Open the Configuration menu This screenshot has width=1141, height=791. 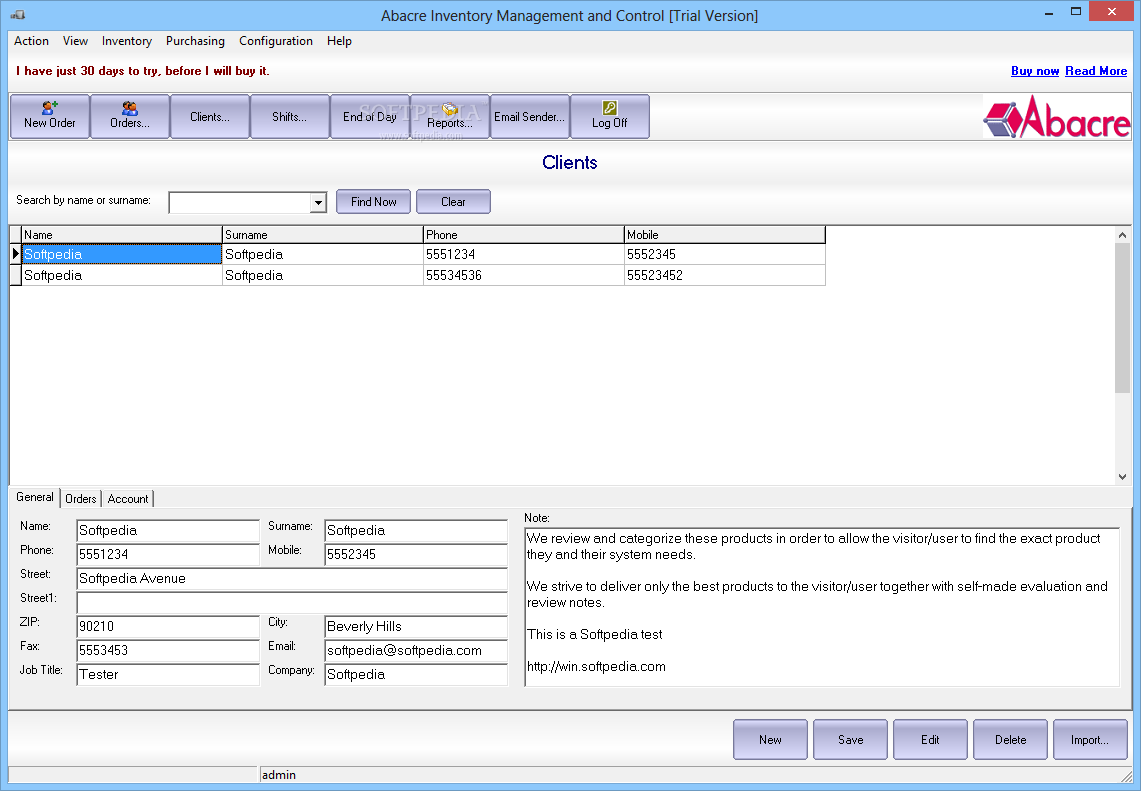(276, 41)
